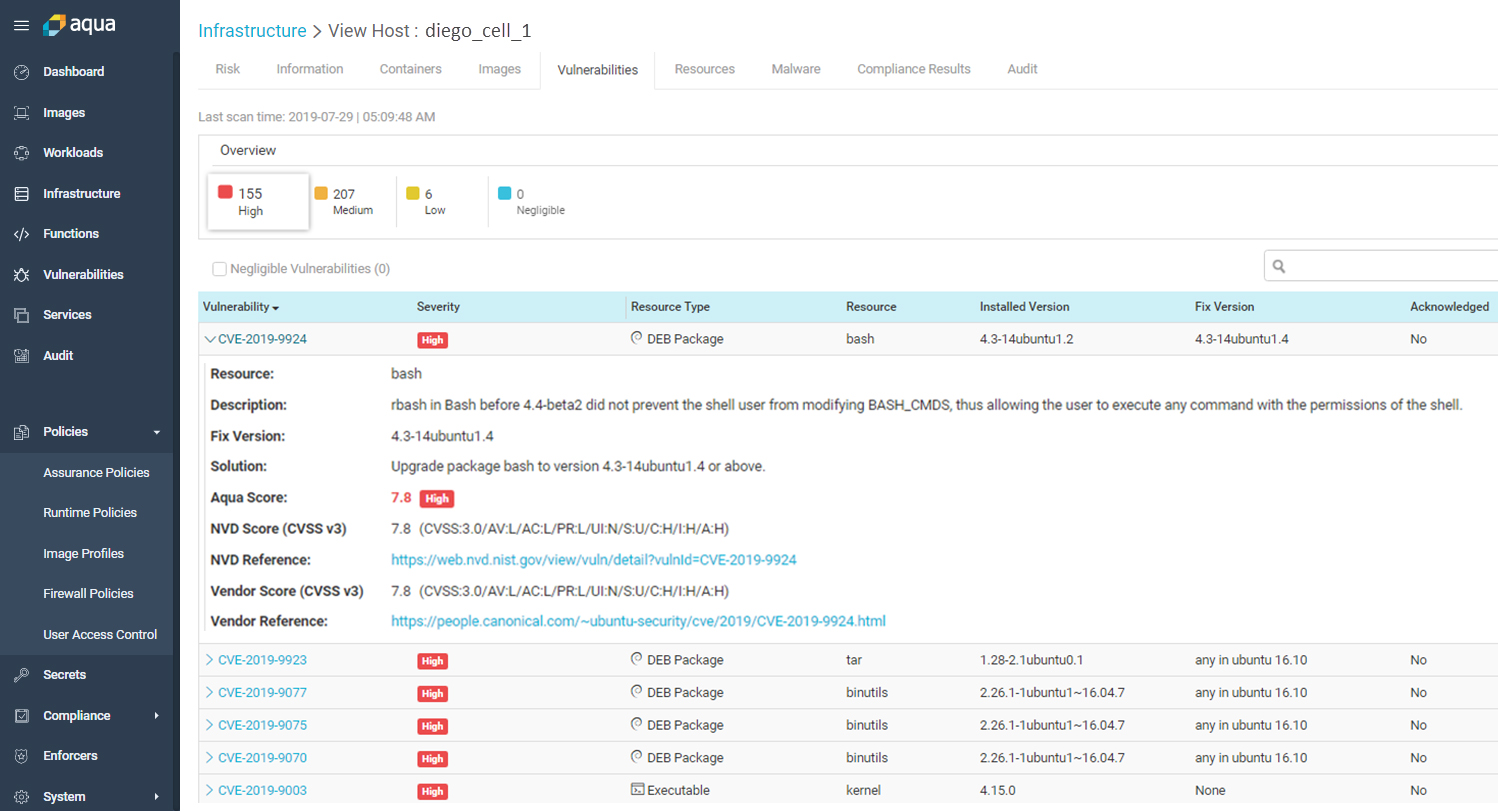Open Runtime Policies menu item
The height and width of the screenshot is (811, 1498).
[90, 513]
